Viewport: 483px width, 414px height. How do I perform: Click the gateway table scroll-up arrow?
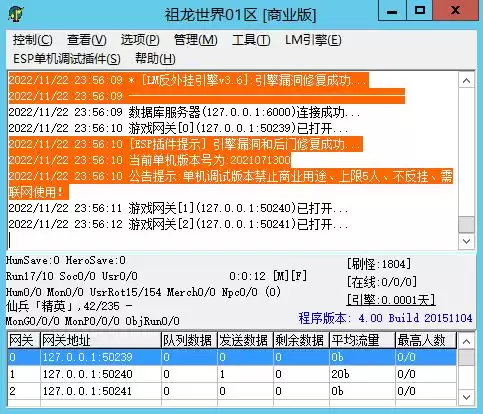pos(466,341)
